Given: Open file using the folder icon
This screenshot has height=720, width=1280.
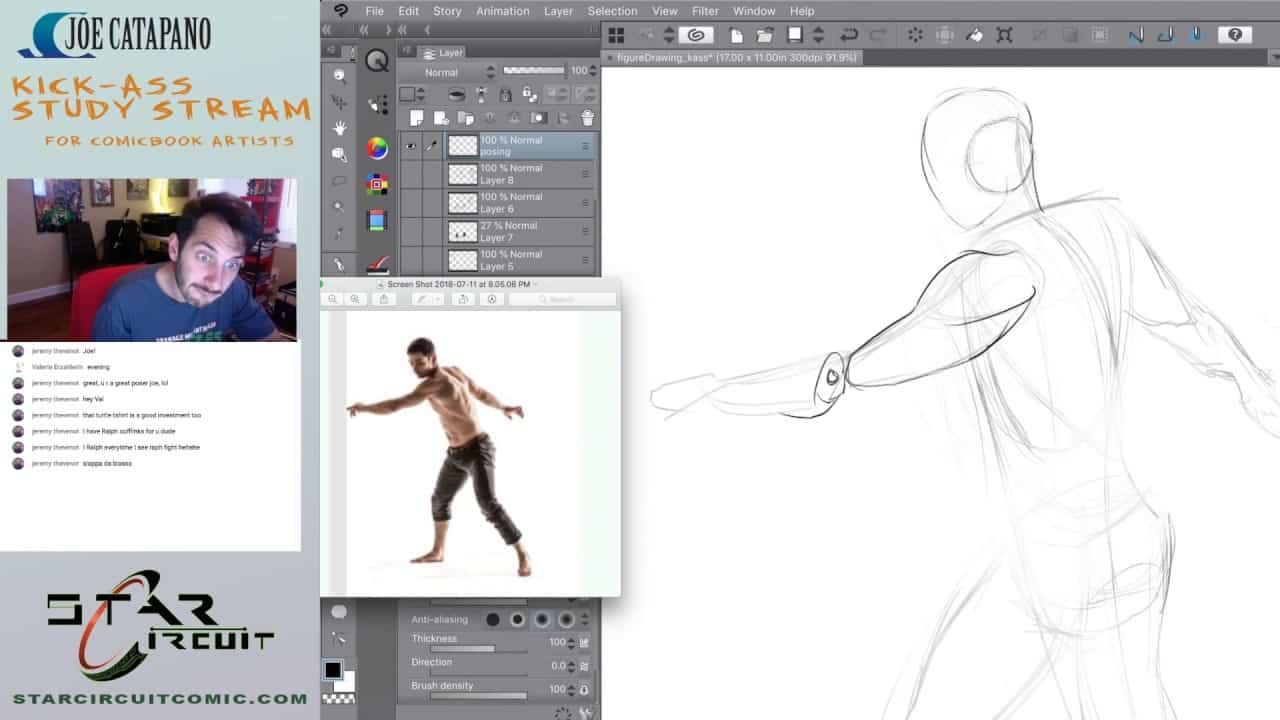Looking at the screenshot, I should (765, 35).
